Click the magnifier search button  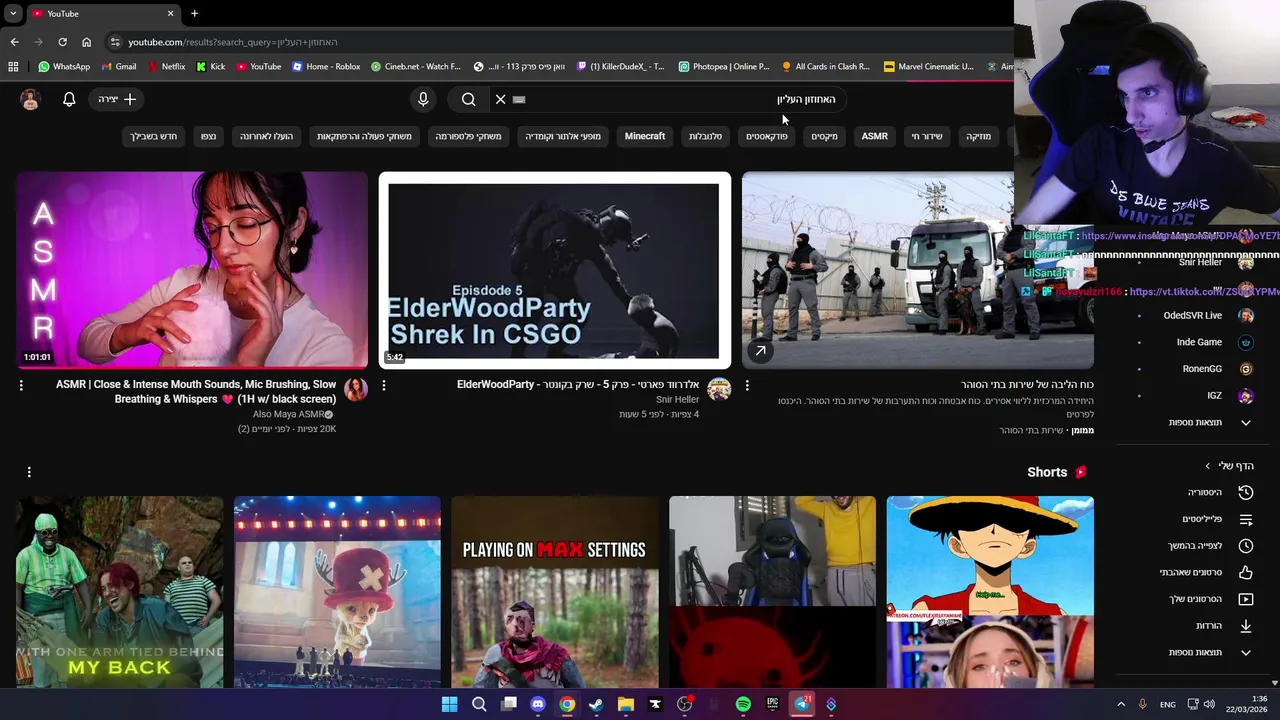coord(469,99)
